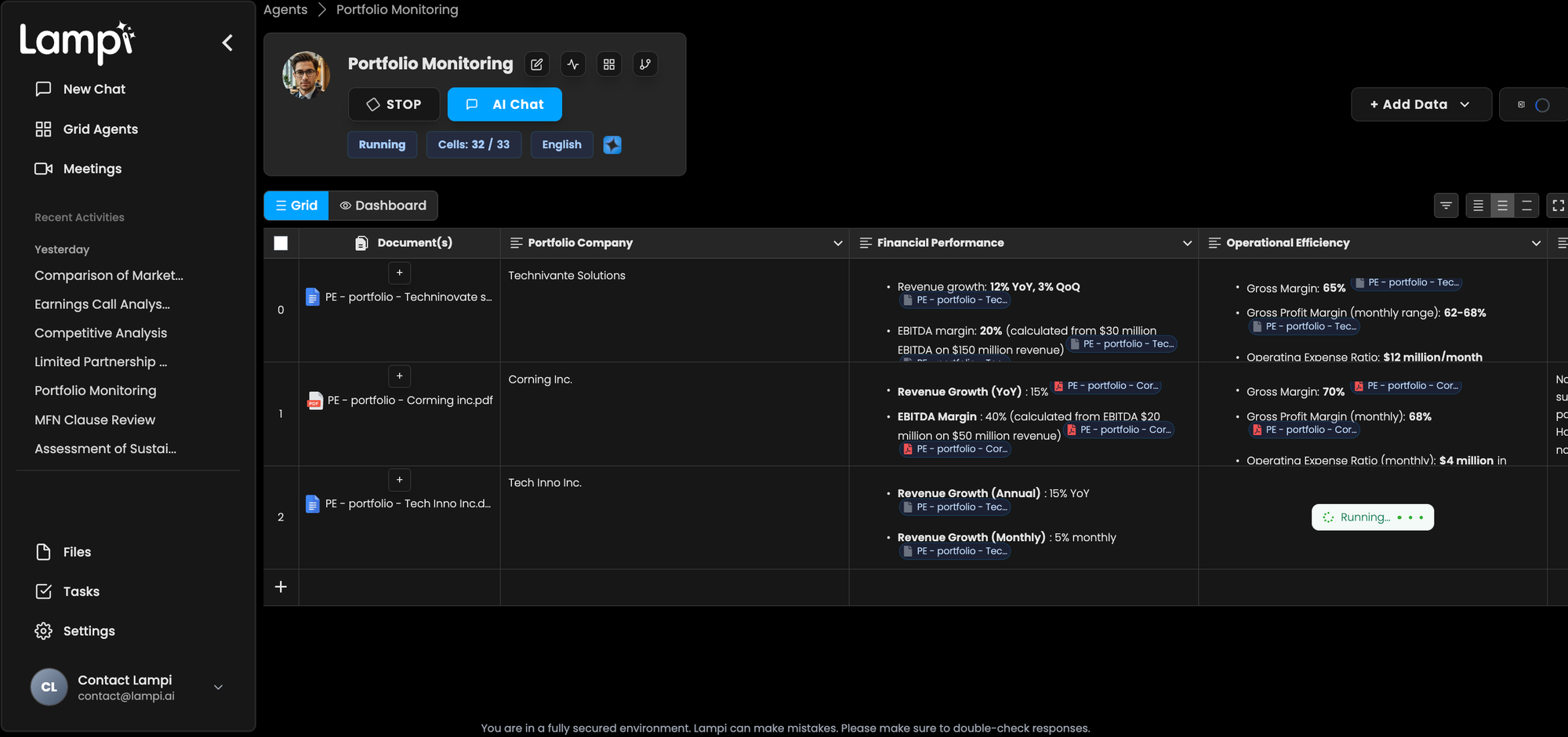
Task: Click the Running cell in row 2
Action: click(x=1373, y=517)
